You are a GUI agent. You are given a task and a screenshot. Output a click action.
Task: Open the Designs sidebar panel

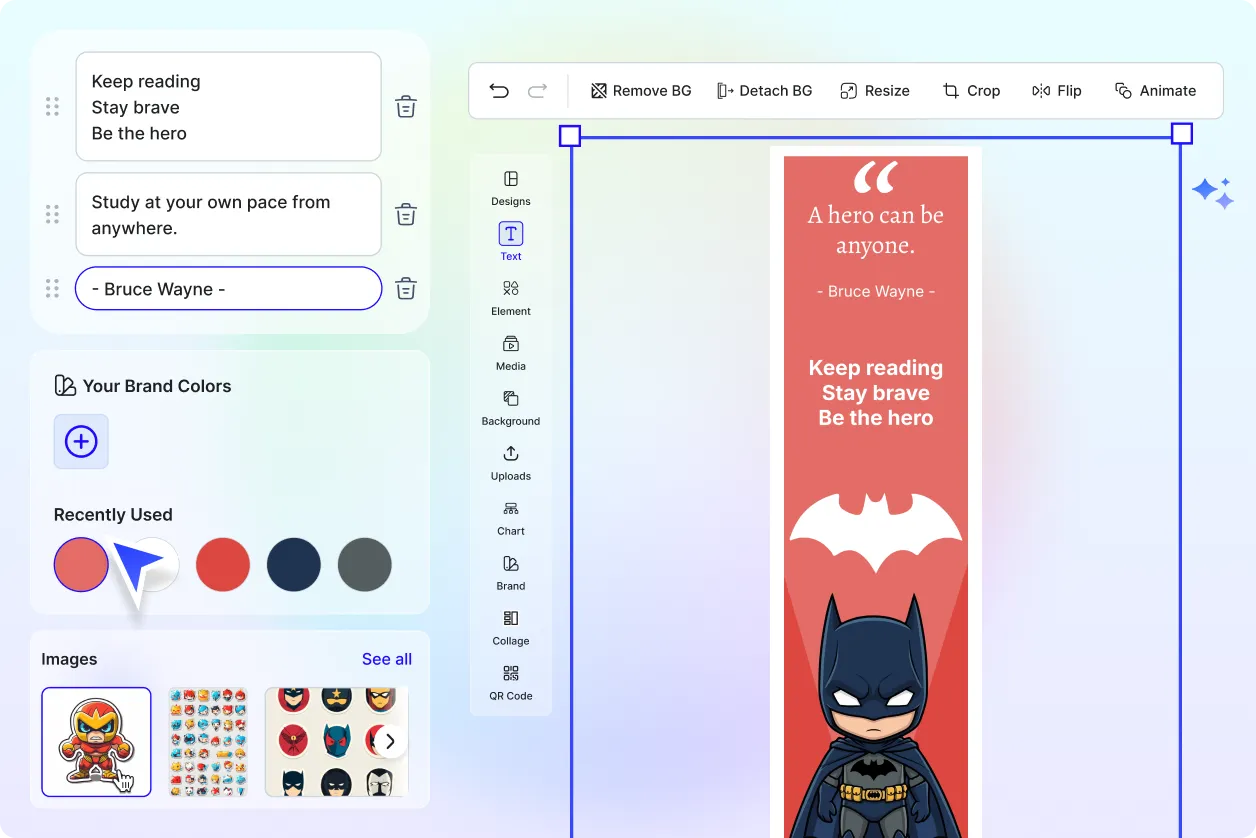coord(511,188)
